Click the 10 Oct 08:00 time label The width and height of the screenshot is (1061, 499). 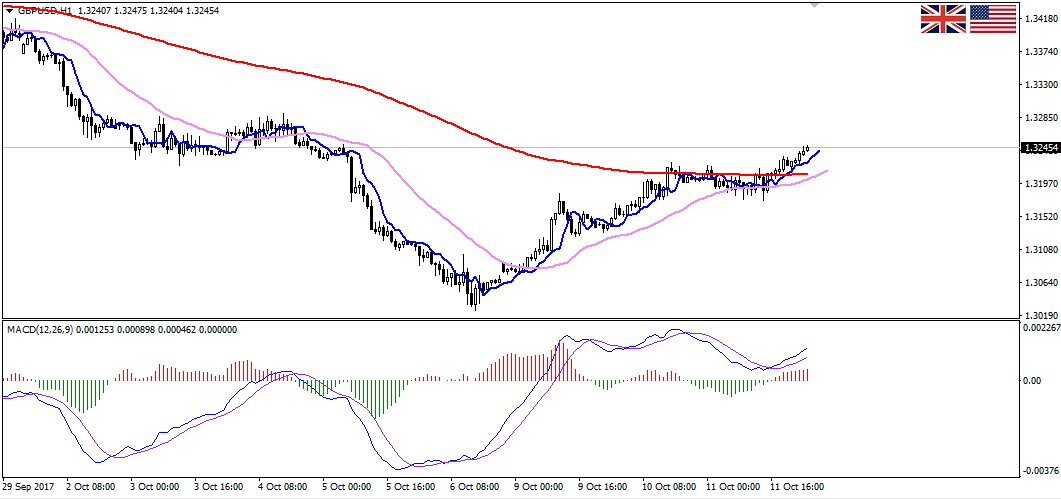click(x=669, y=486)
